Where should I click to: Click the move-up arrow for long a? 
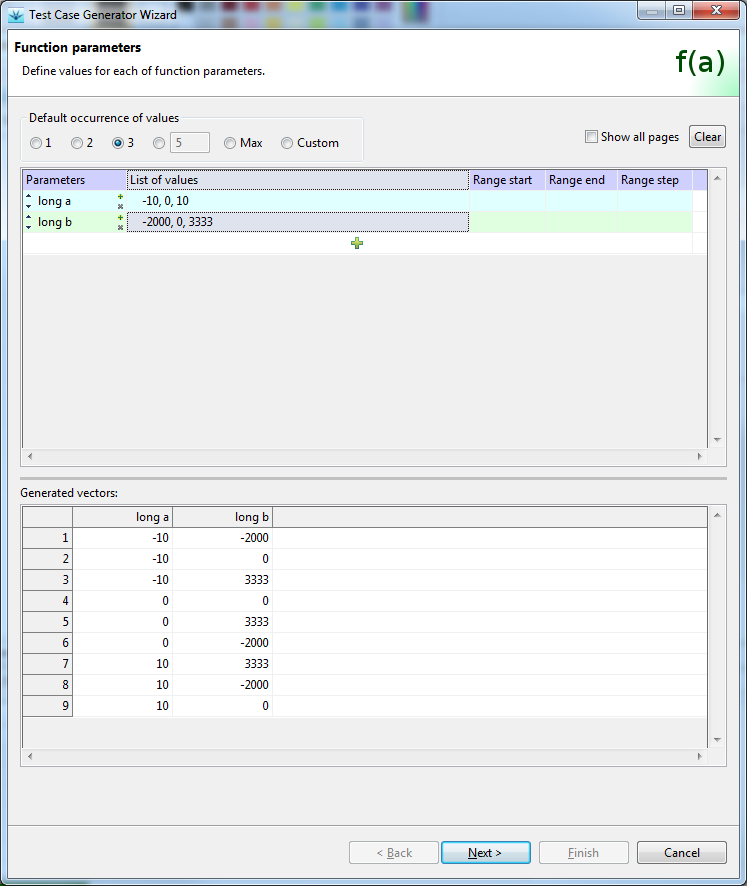(x=28, y=196)
